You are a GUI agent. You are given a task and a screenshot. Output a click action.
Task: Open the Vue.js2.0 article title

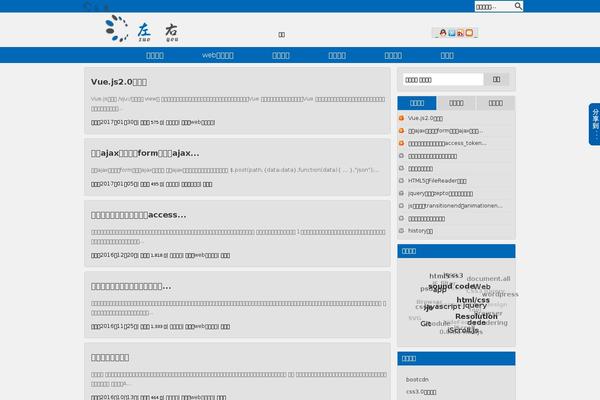(119, 82)
